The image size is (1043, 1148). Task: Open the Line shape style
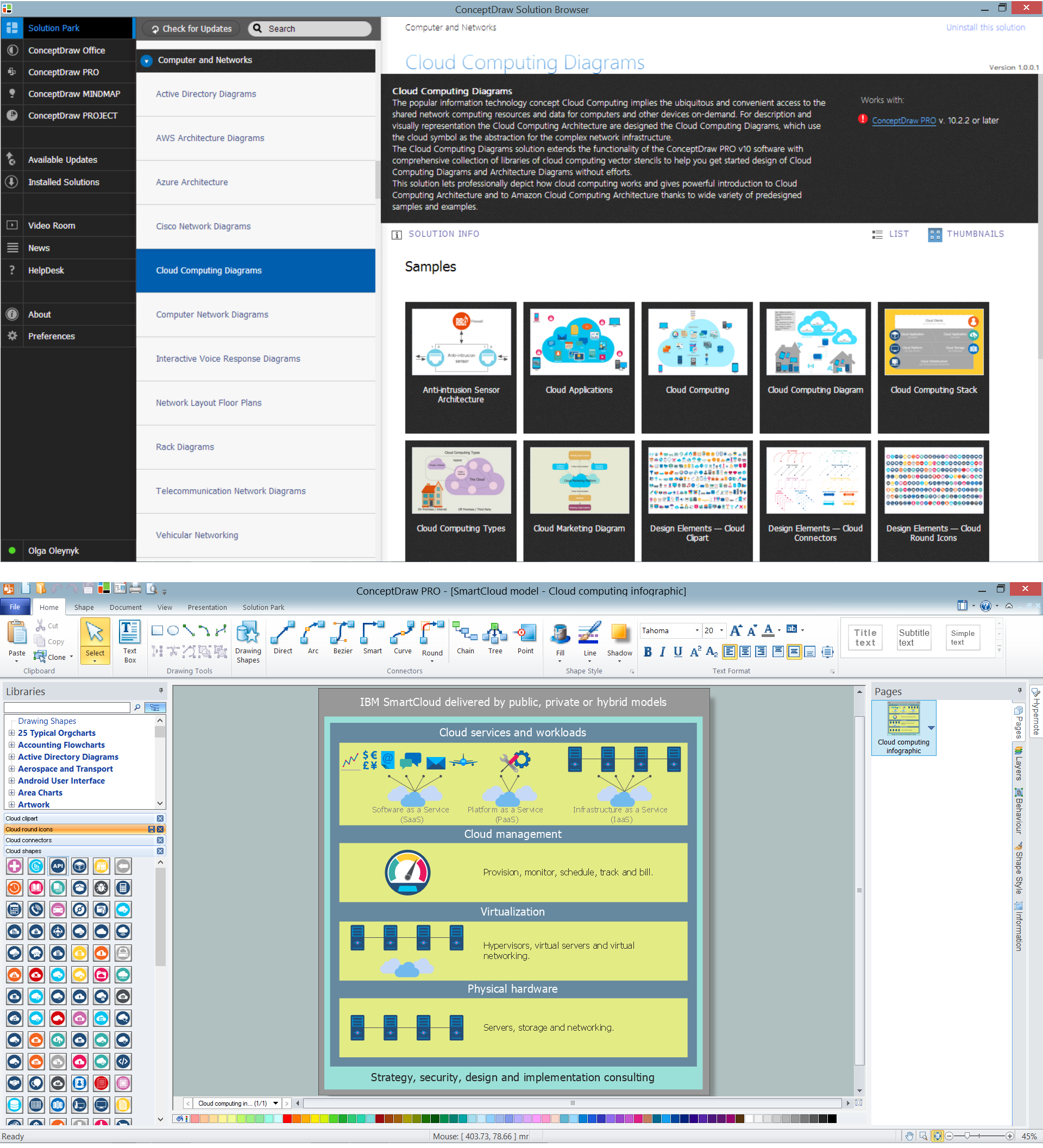pyautogui.click(x=589, y=641)
